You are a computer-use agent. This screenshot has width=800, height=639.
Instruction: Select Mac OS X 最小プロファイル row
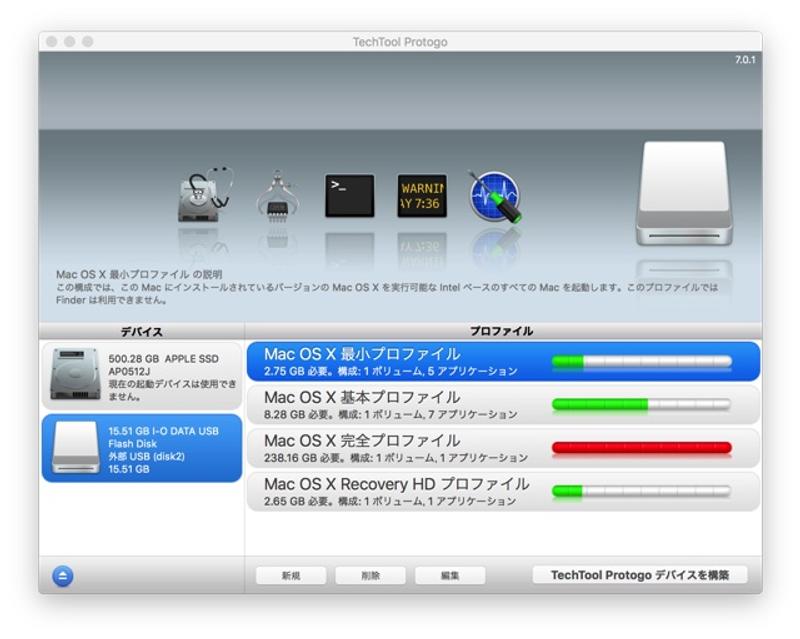coord(503,361)
